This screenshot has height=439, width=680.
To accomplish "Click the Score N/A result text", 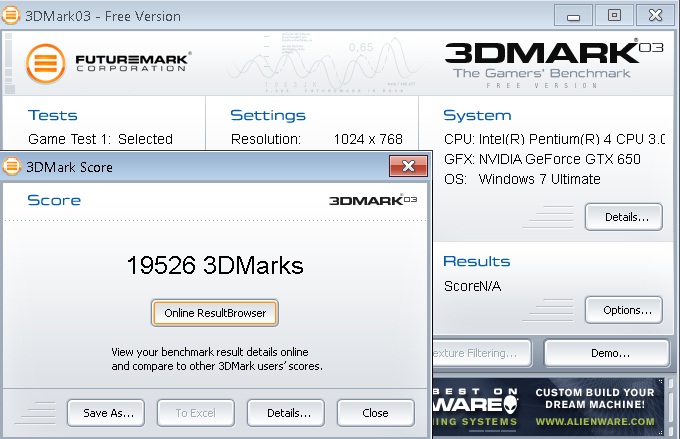I will pos(472,286).
